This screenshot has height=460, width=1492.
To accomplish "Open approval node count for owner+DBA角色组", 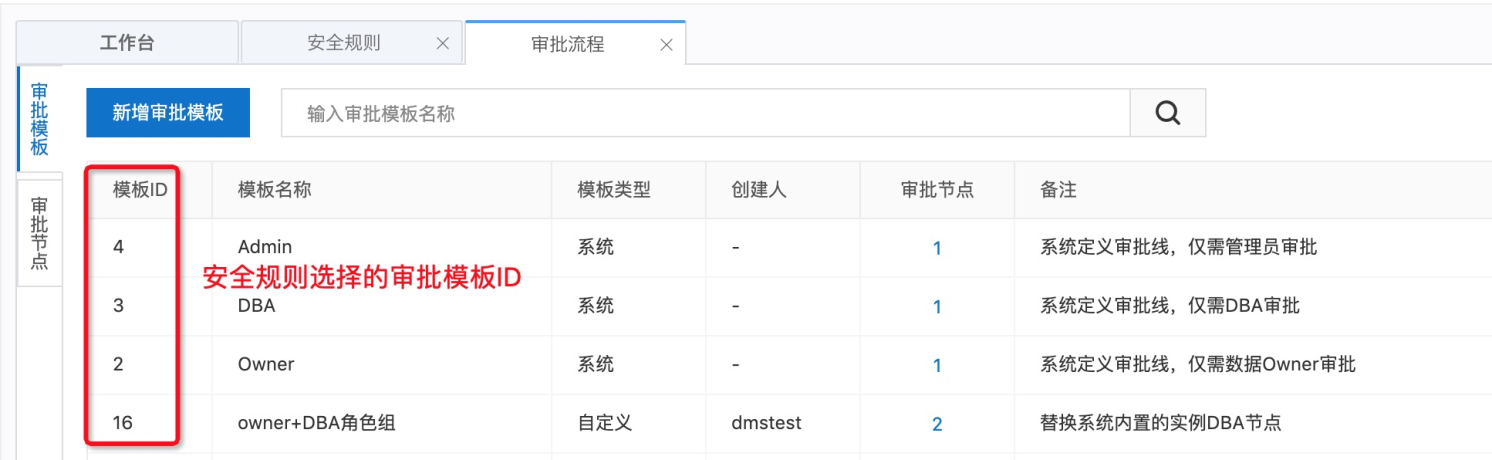I will click(937, 424).
